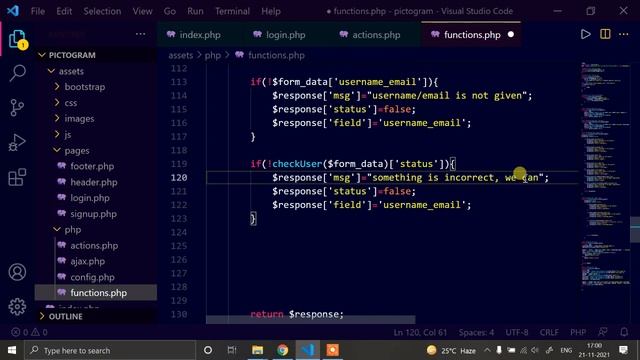Change language mode via PHP status item
This screenshot has width=640, height=360.
(x=578, y=332)
